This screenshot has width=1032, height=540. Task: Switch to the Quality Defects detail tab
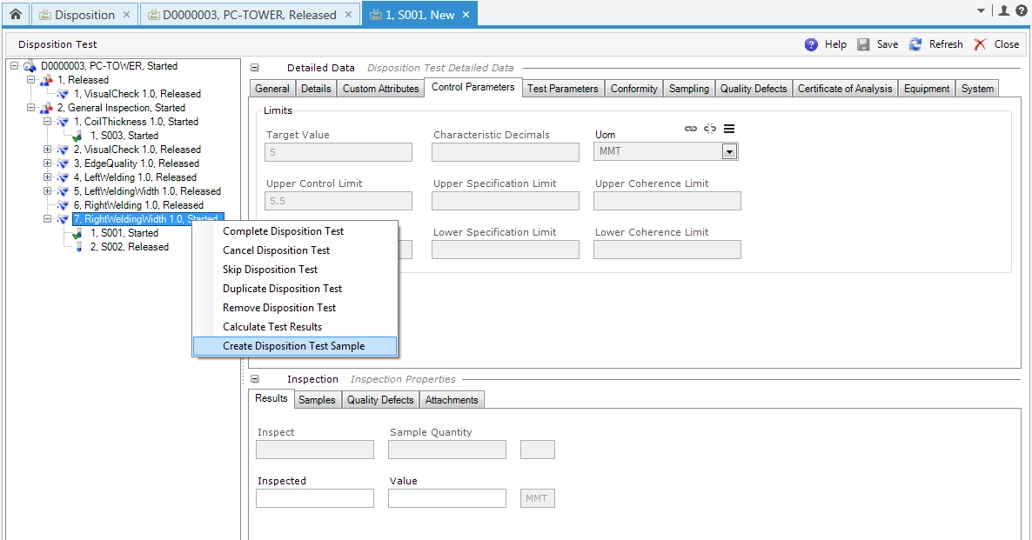(753, 89)
